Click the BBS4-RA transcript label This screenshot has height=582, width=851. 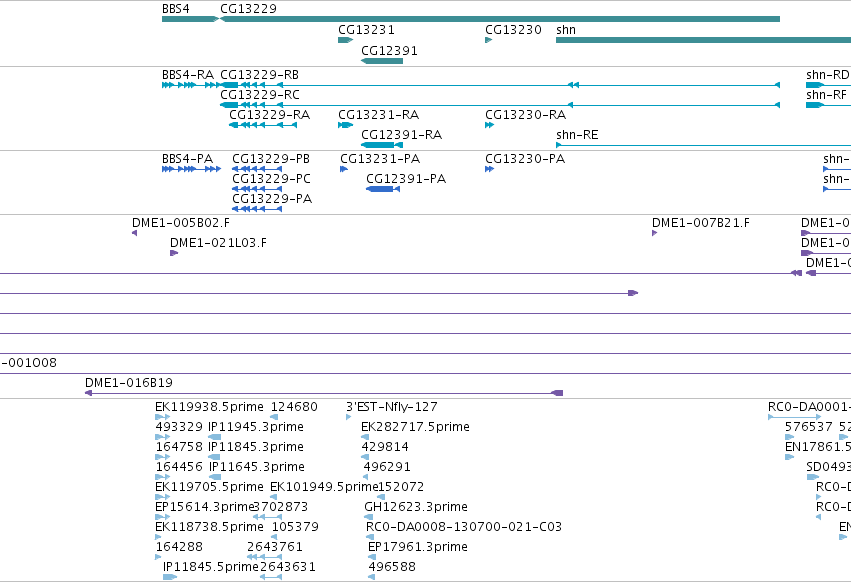click(188, 75)
